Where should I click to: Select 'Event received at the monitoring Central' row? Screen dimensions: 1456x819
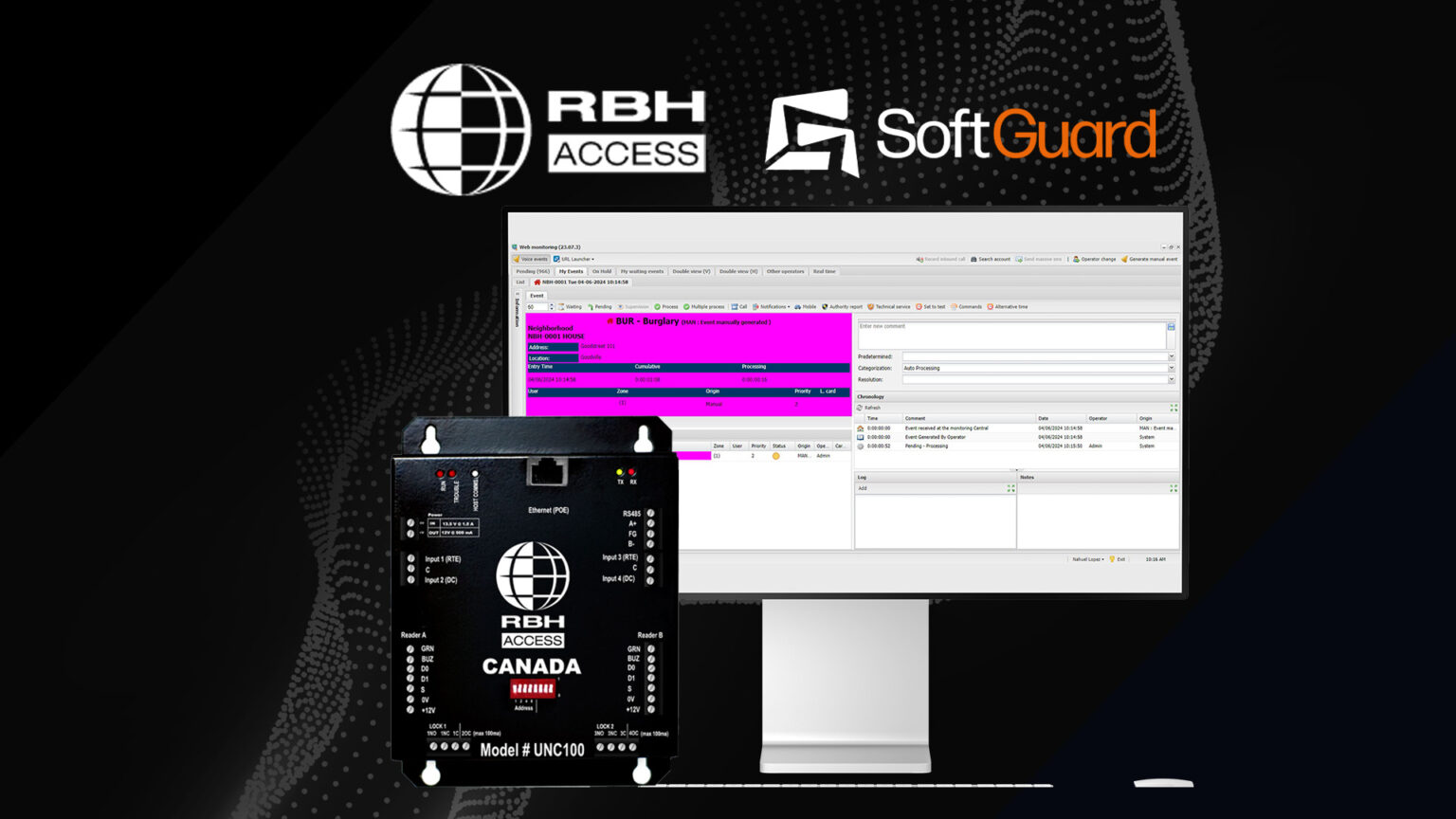[1016, 428]
